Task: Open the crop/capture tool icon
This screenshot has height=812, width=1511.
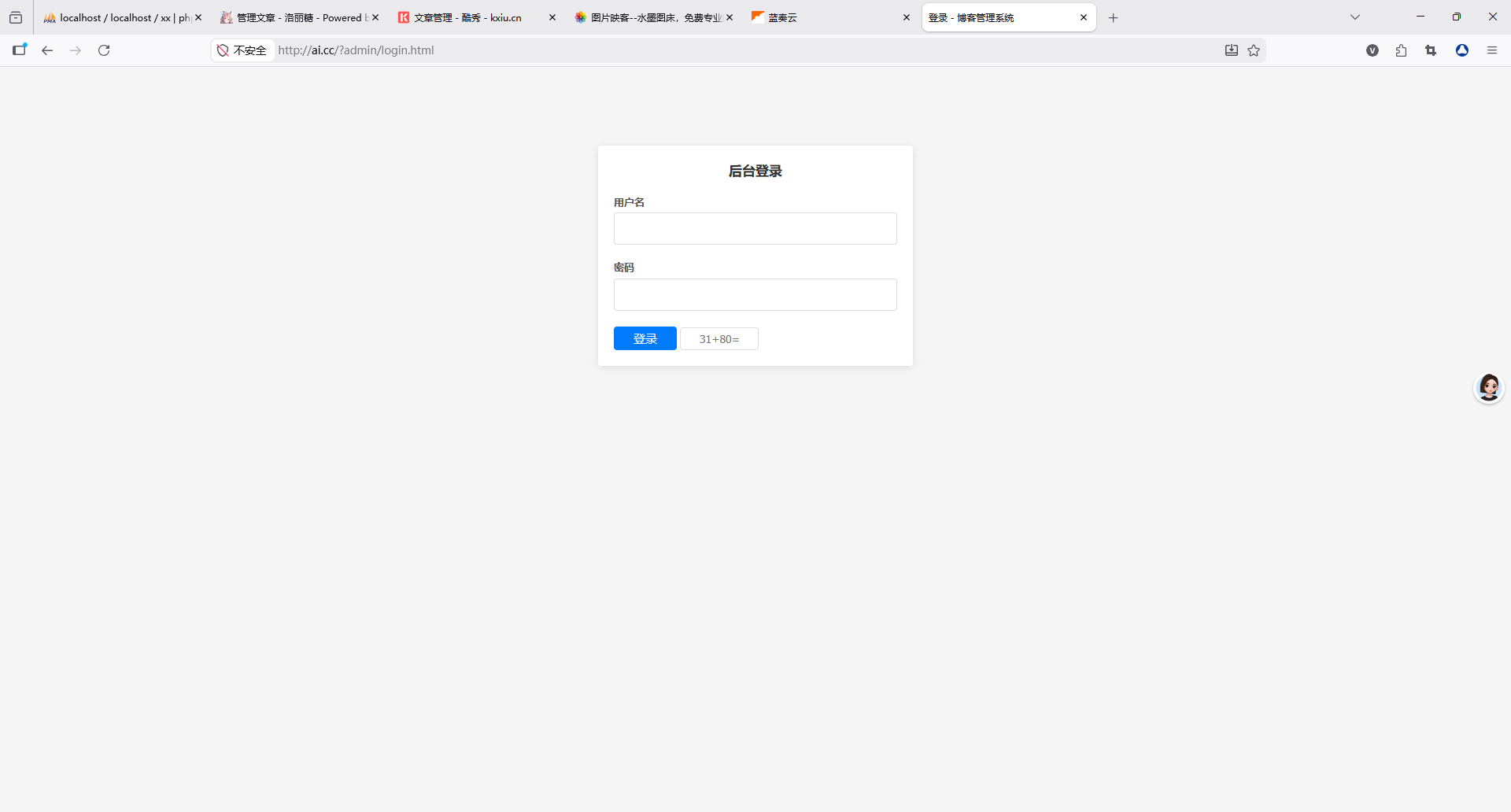Action: [x=1431, y=50]
